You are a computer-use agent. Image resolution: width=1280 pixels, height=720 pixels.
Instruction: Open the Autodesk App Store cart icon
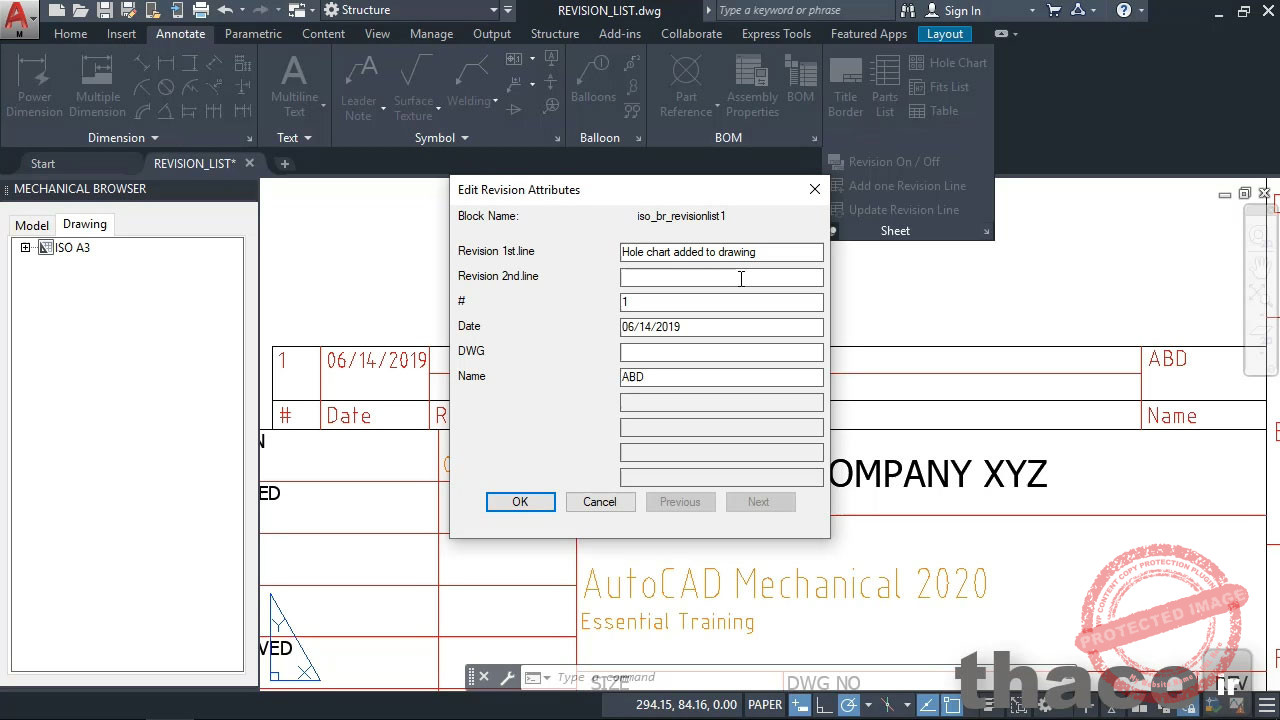pos(1054,10)
